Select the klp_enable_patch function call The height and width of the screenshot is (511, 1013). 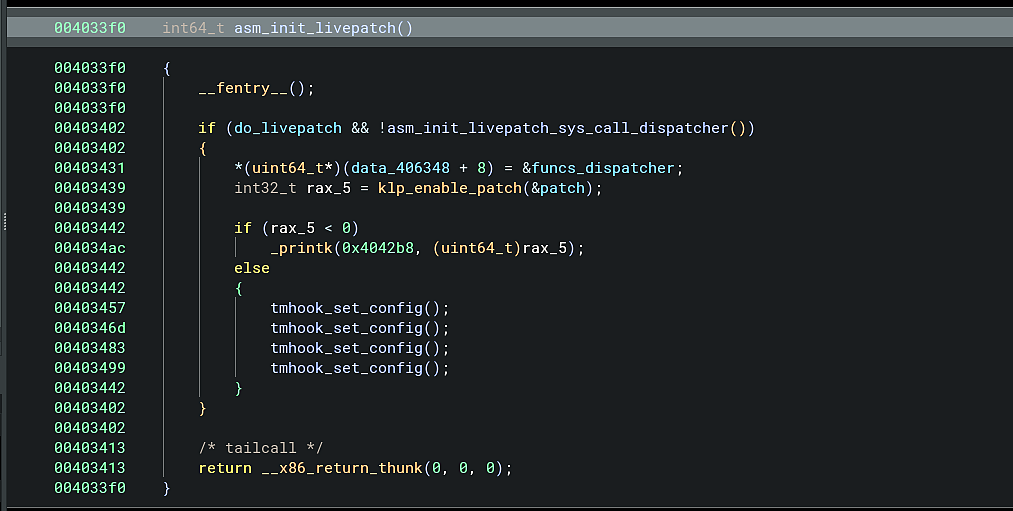click(x=450, y=188)
